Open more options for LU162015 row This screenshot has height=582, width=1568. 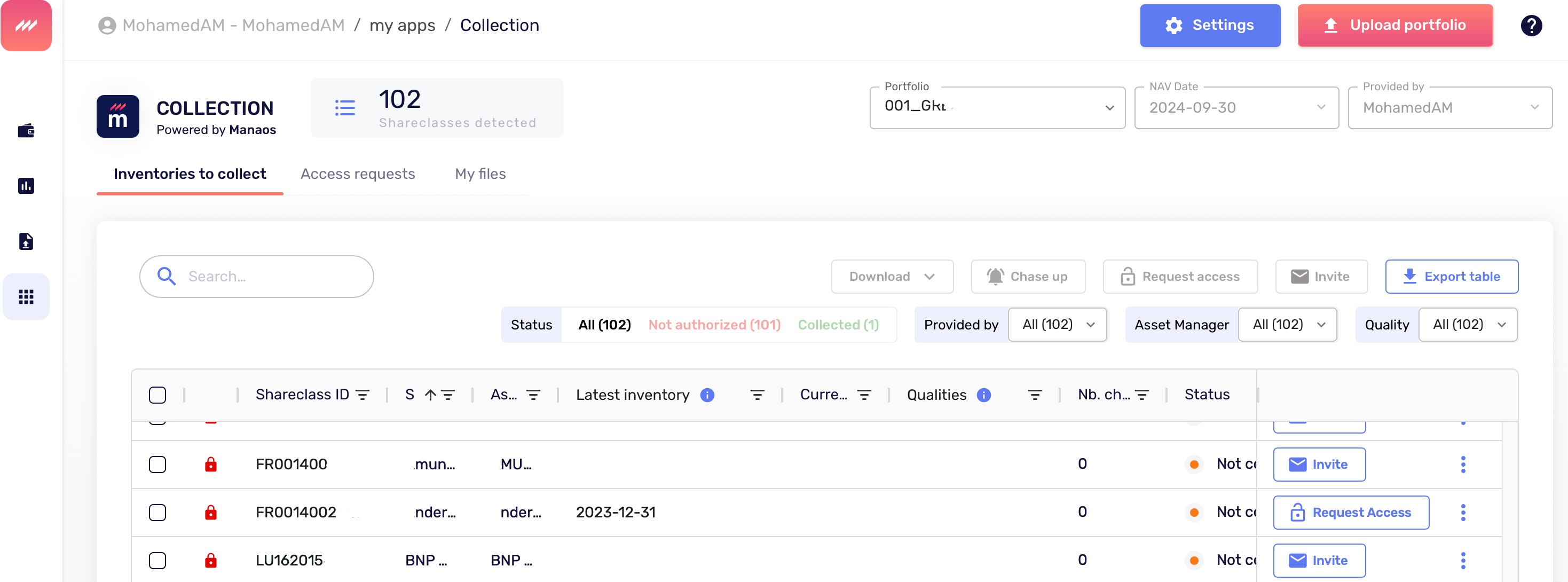point(1463,561)
